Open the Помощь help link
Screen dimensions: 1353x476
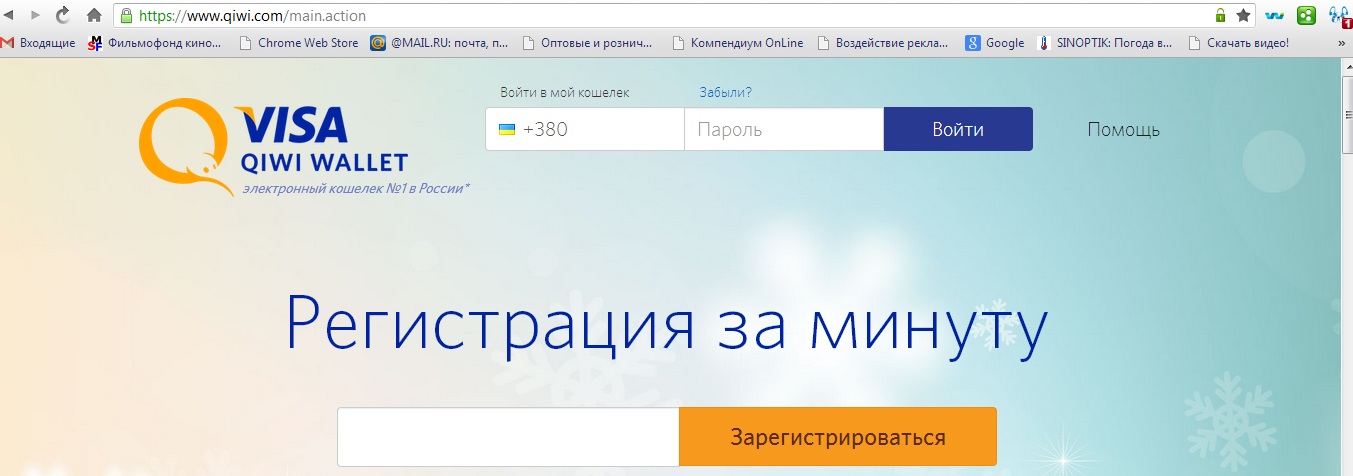click(x=1124, y=130)
